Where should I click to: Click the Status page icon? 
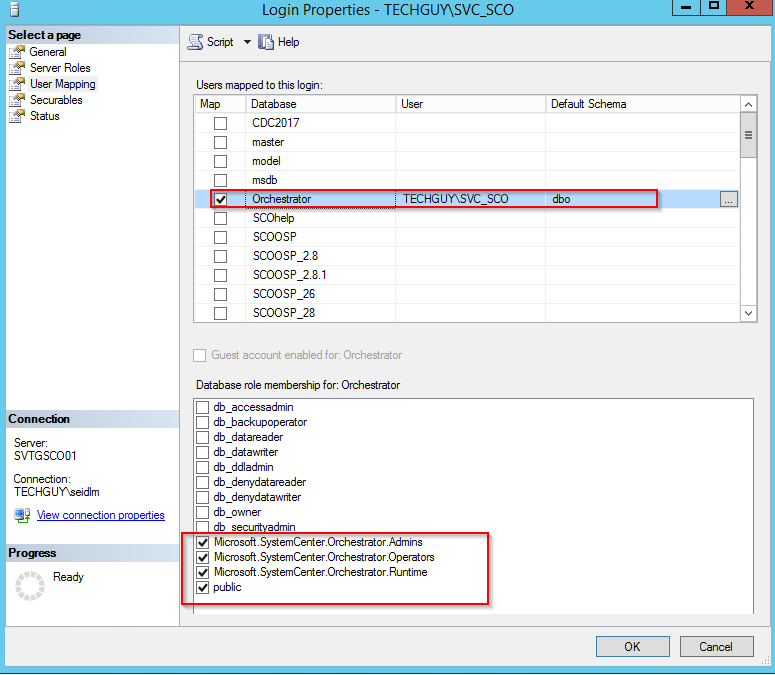click(17, 116)
